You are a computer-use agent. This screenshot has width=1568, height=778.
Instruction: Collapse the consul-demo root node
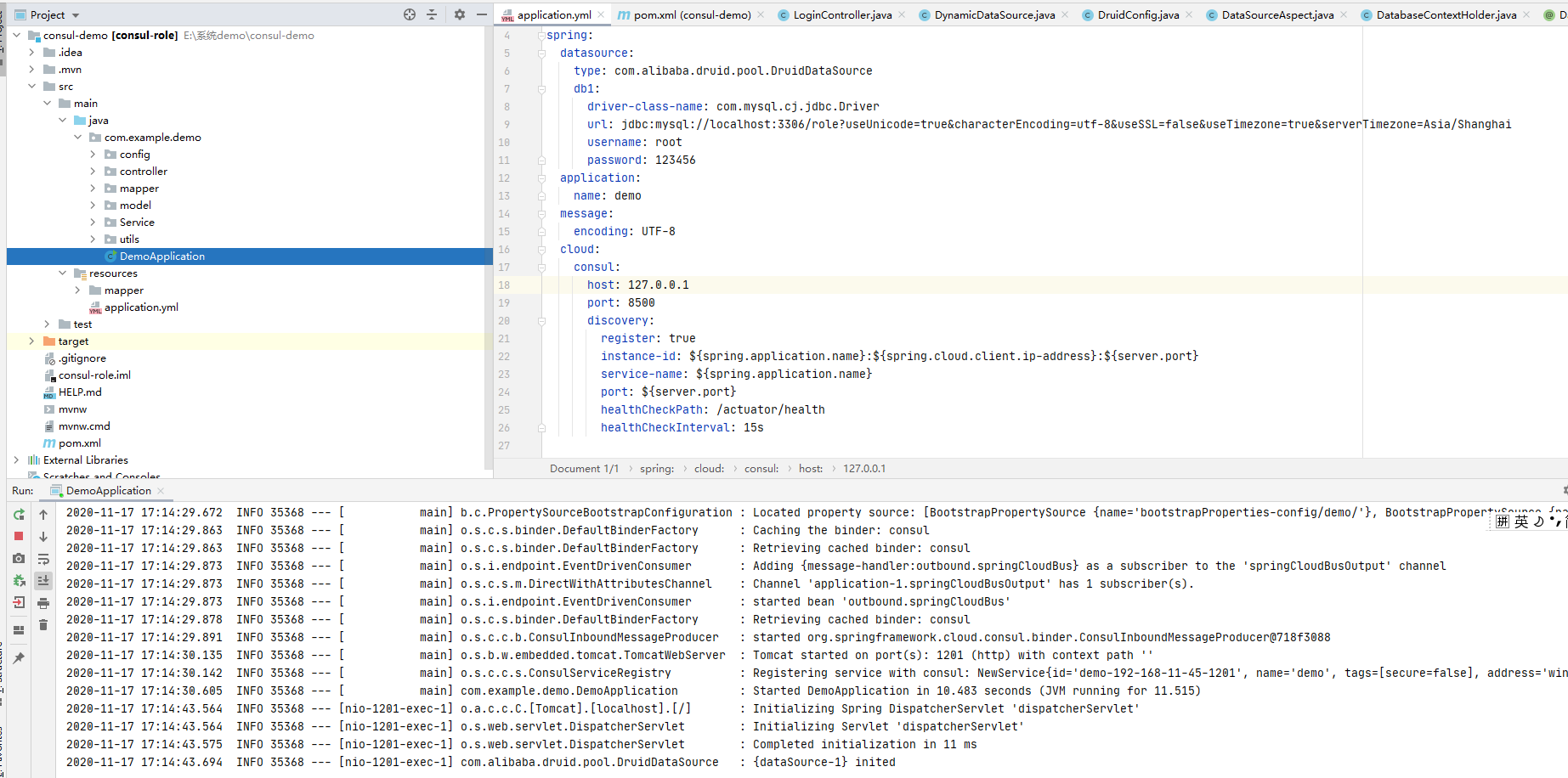coord(17,36)
